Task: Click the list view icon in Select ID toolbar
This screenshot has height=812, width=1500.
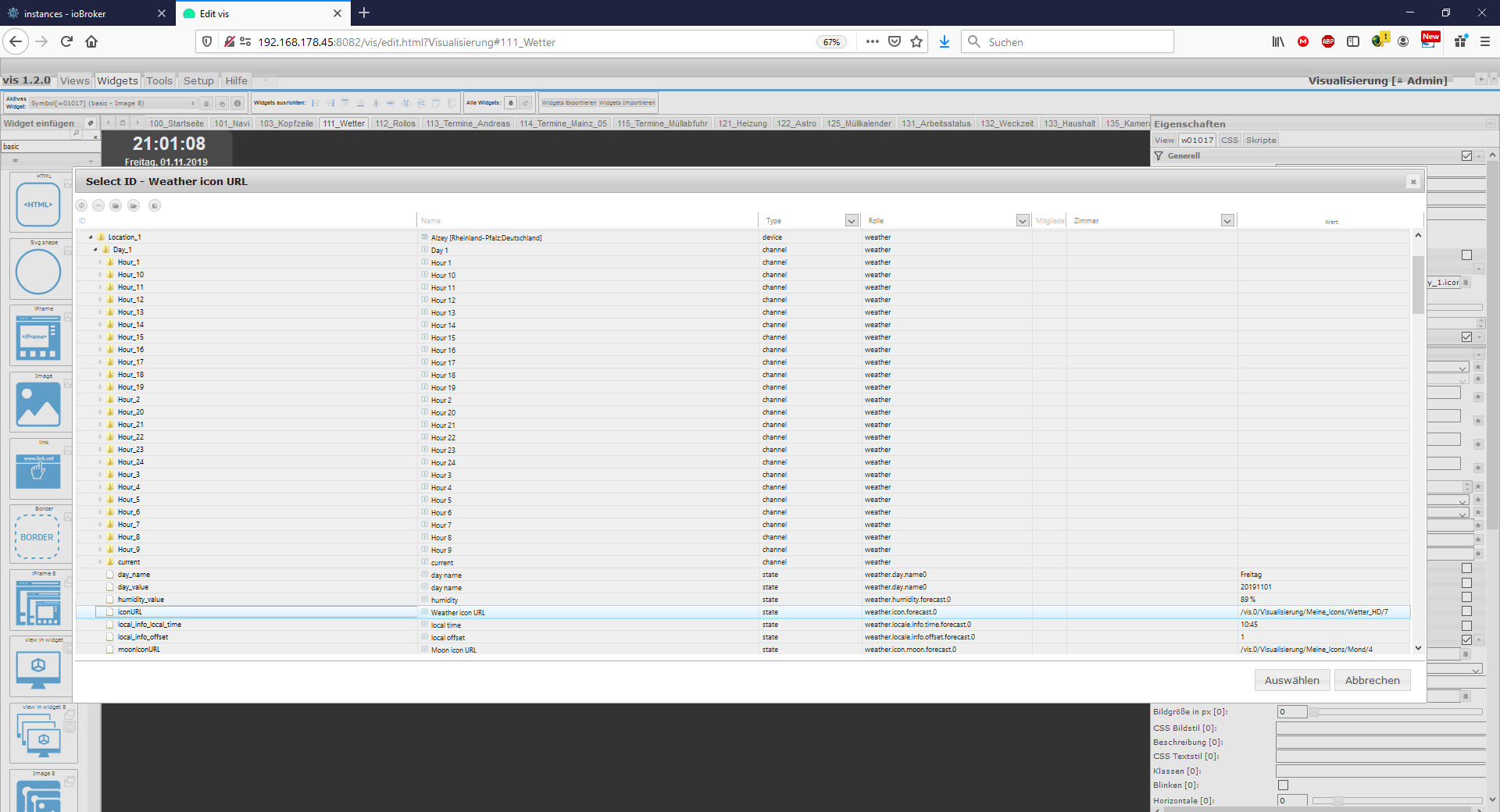Action: coord(155,205)
